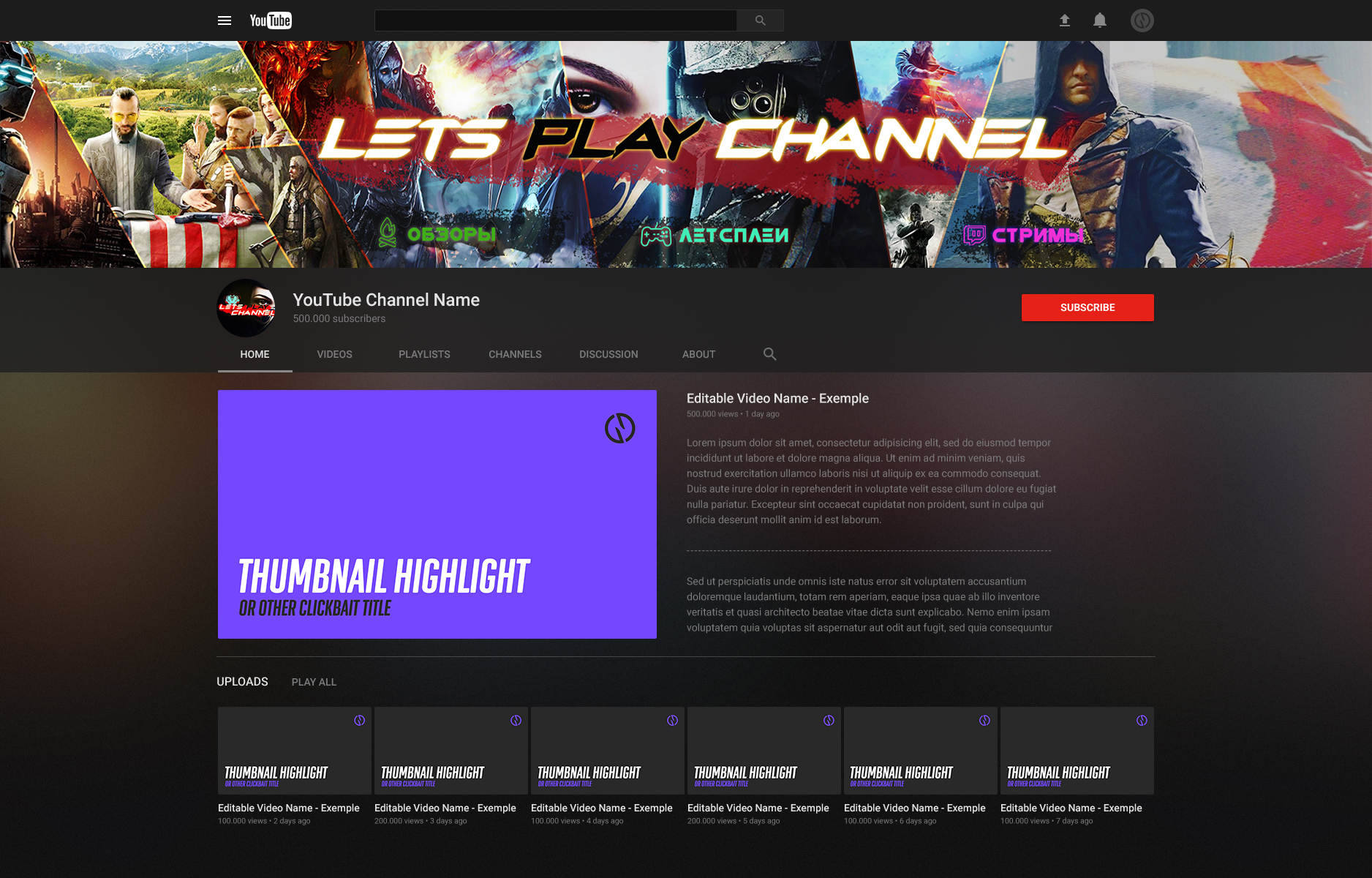Click the channel profile picture

[246, 308]
